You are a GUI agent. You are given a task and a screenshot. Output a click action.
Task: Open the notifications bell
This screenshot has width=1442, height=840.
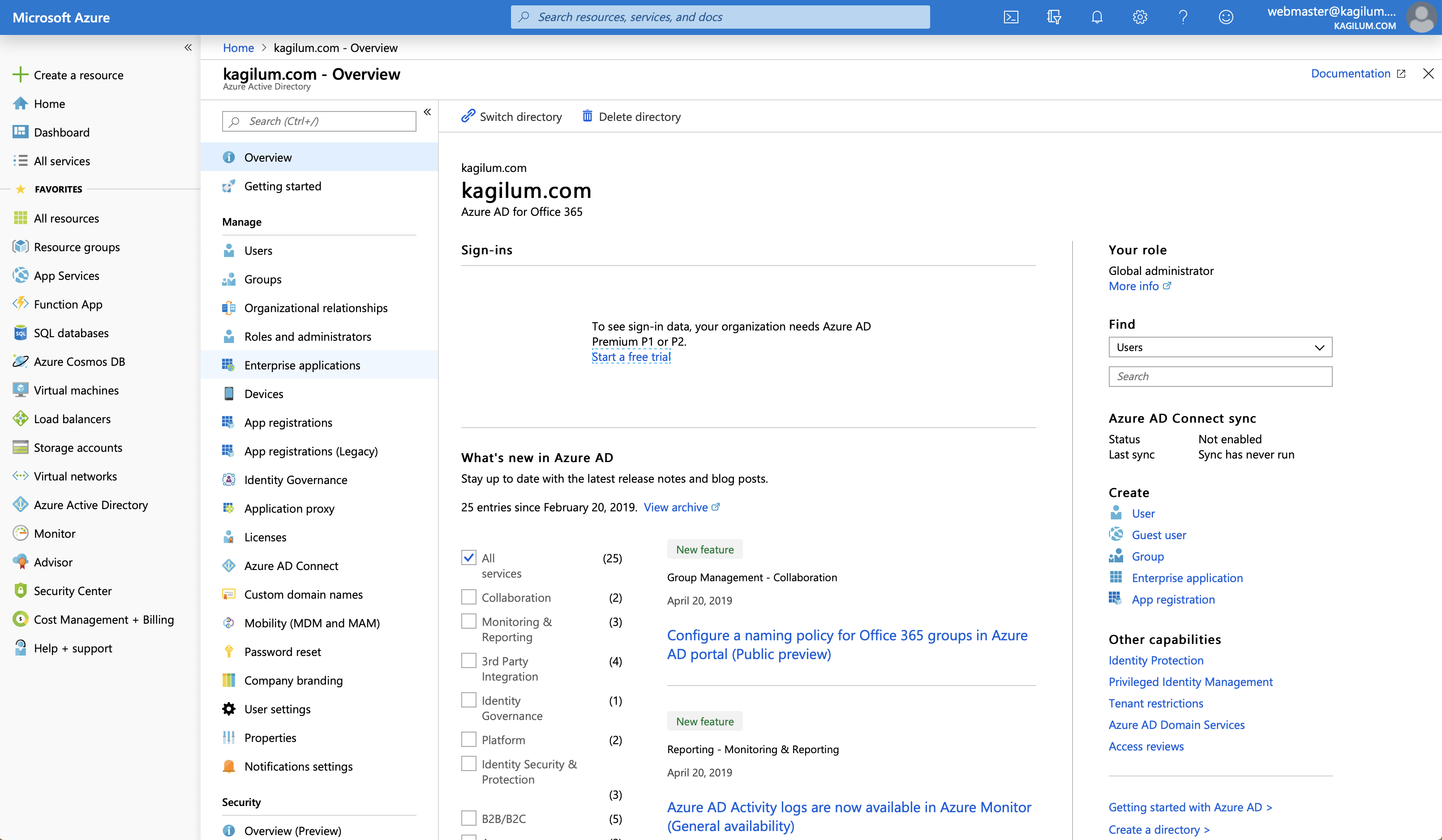1096,17
